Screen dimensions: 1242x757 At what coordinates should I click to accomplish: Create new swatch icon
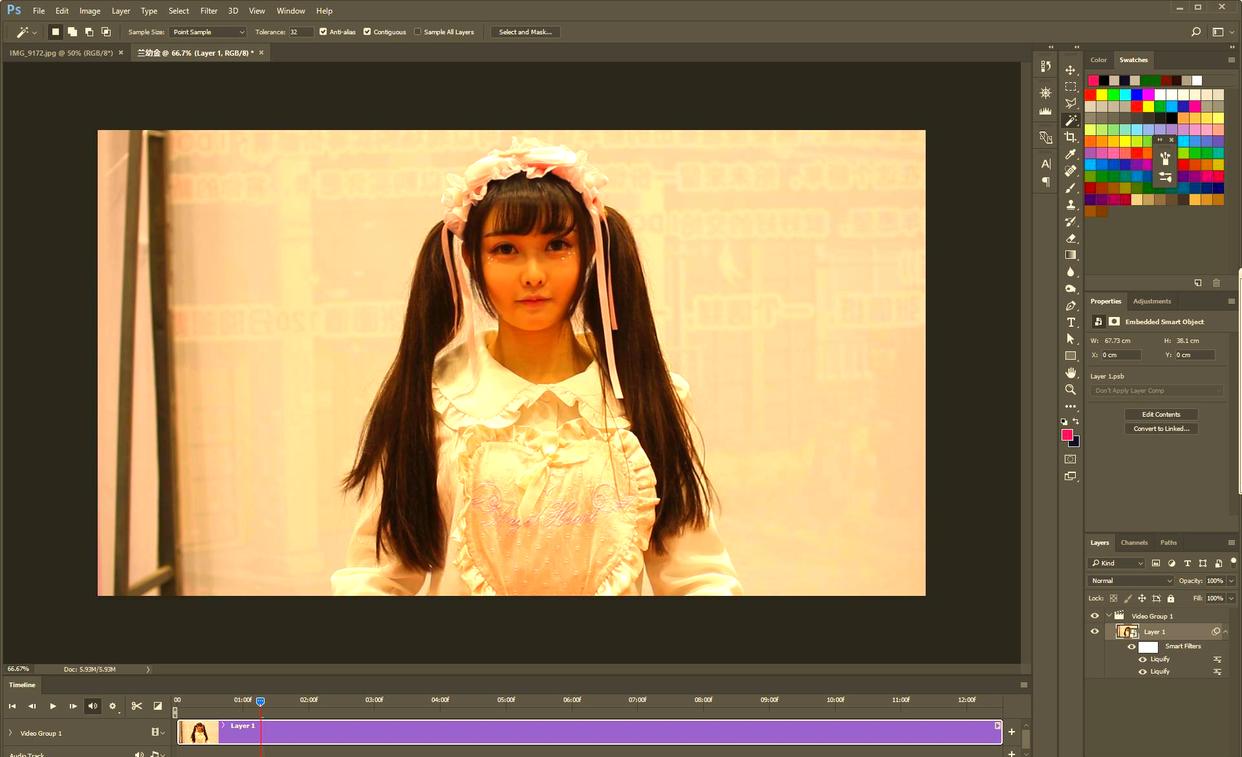1198,283
